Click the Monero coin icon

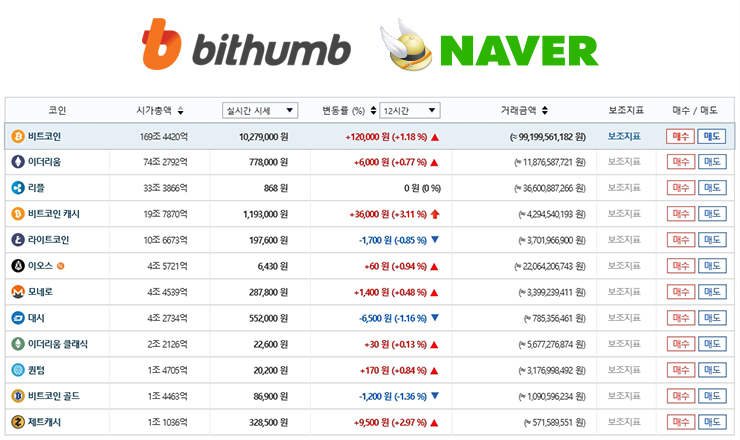tap(18, 292)
